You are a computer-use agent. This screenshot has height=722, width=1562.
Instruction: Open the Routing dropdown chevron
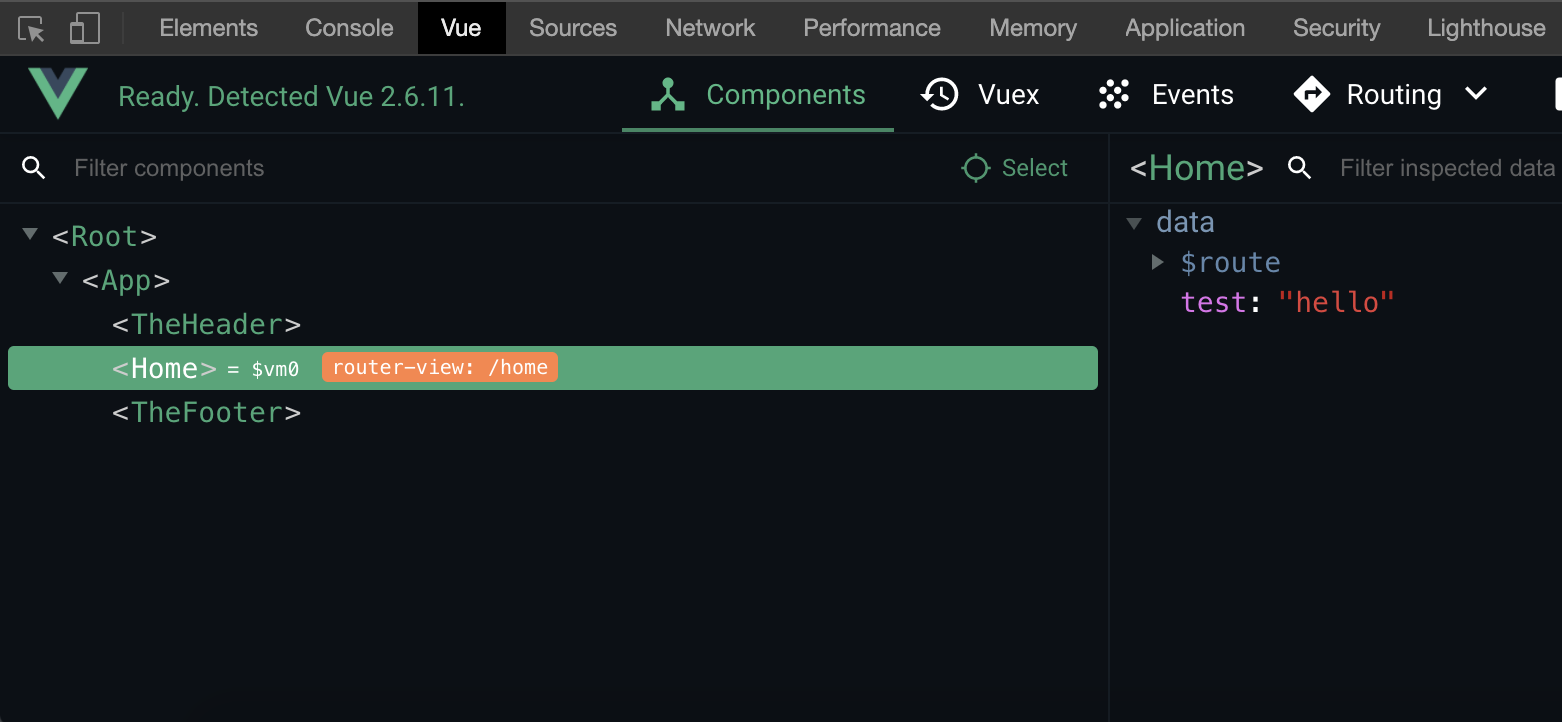(x=1476, y=94)
